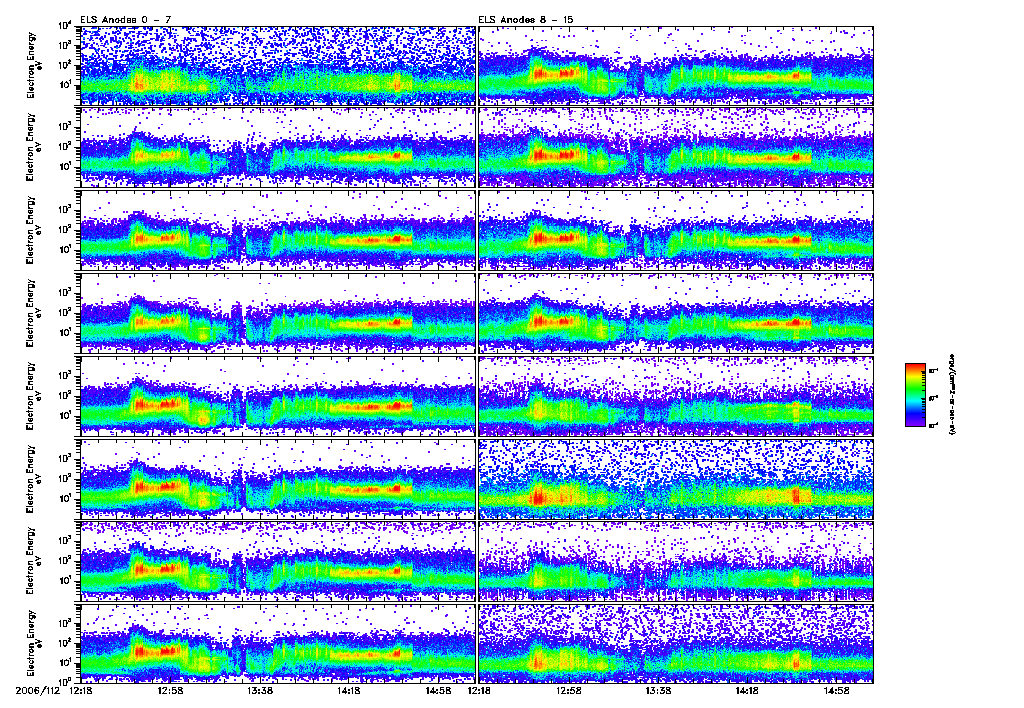Click the Electron Energy axis label of the top row
1024x708 pixels.
tap(33, 65)
